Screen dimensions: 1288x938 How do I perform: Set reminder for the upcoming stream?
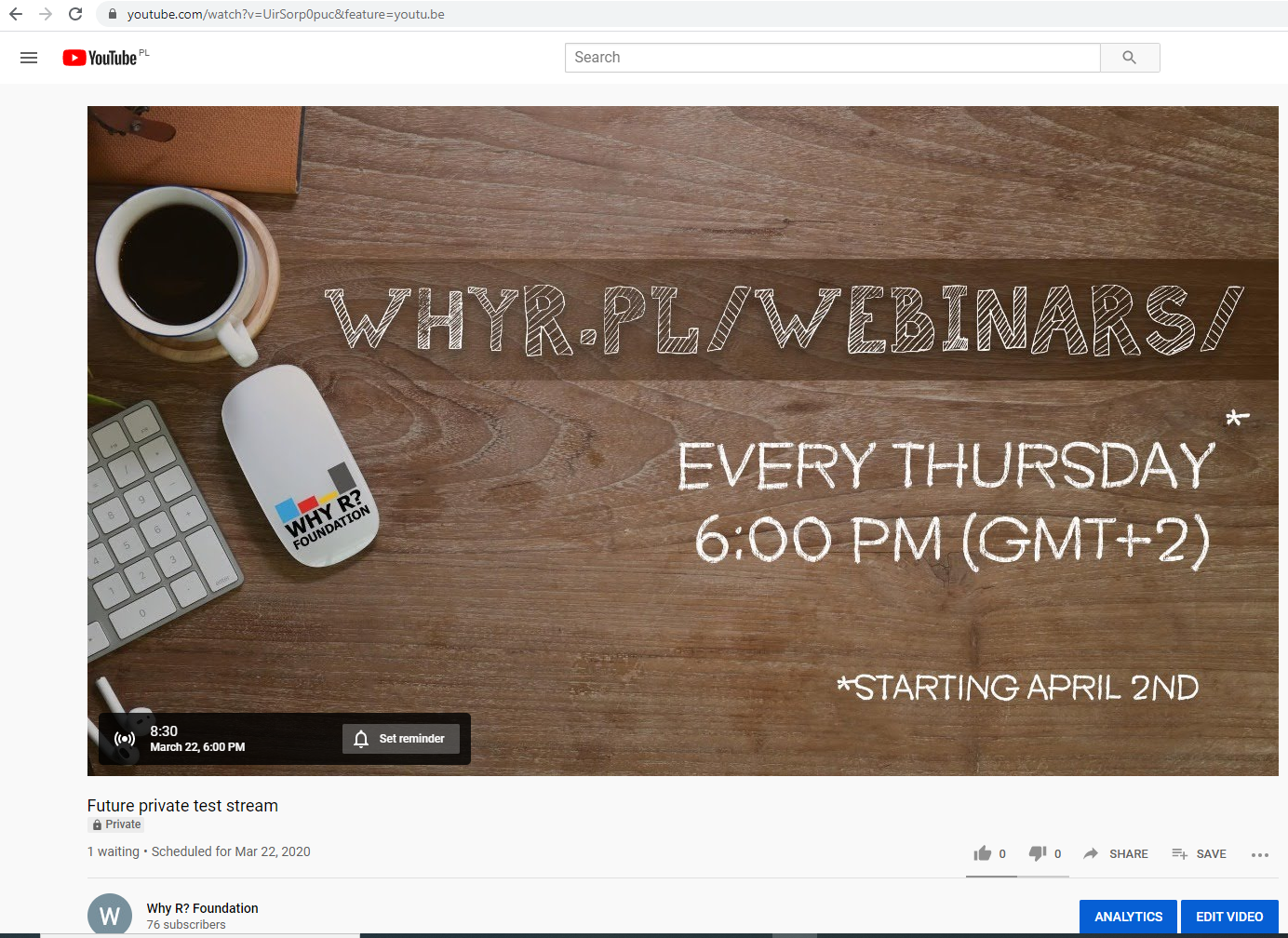[401, 739]
